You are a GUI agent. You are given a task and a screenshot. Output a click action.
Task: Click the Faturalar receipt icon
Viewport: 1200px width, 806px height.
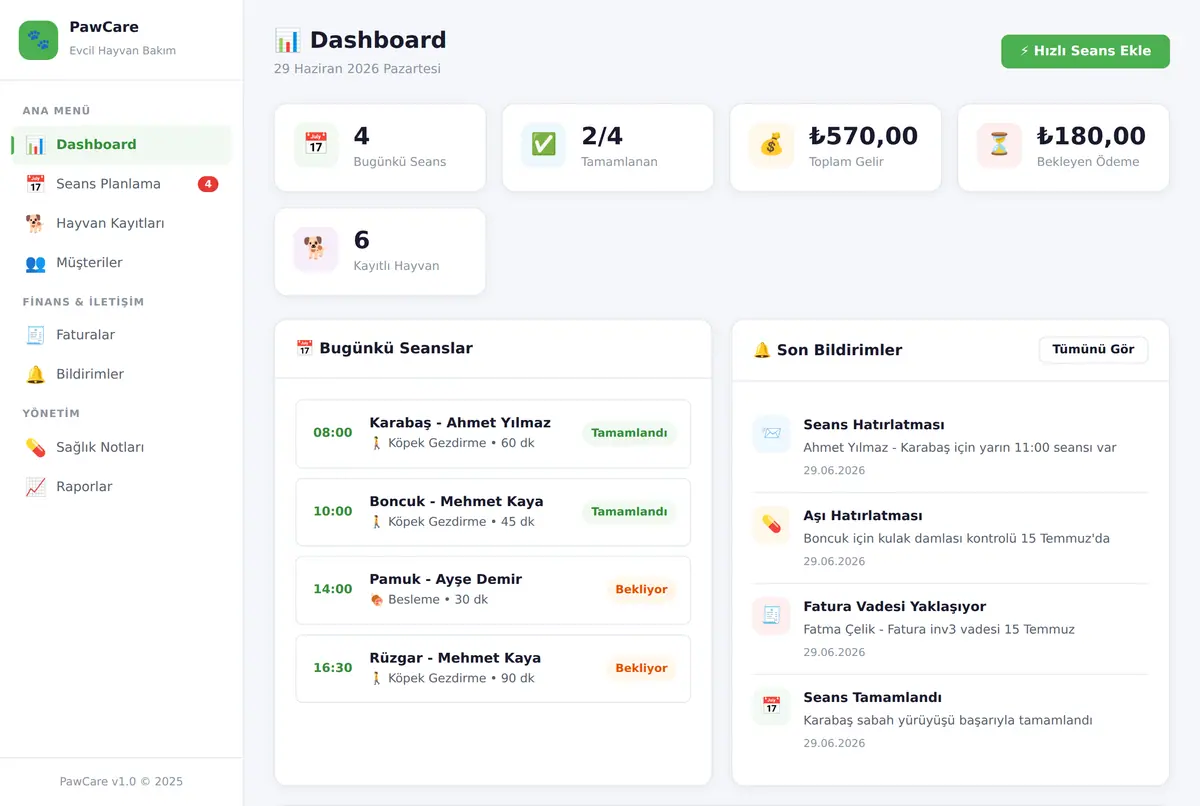click(36, 335)
